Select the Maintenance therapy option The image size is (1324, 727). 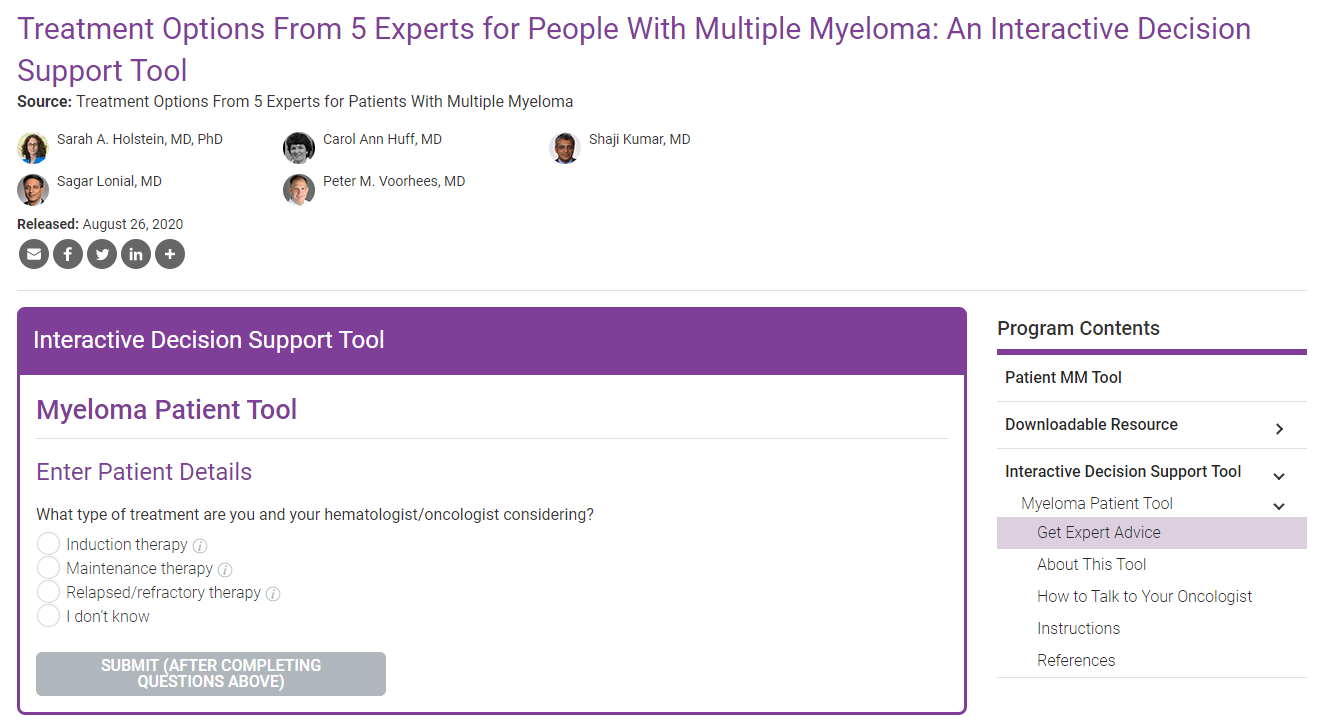click(48, 568)
